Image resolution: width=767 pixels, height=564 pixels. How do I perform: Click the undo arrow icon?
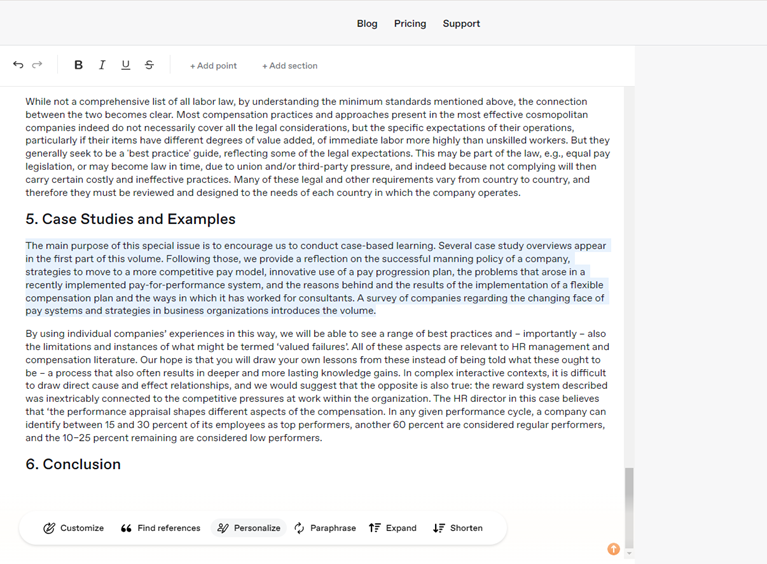18,65
